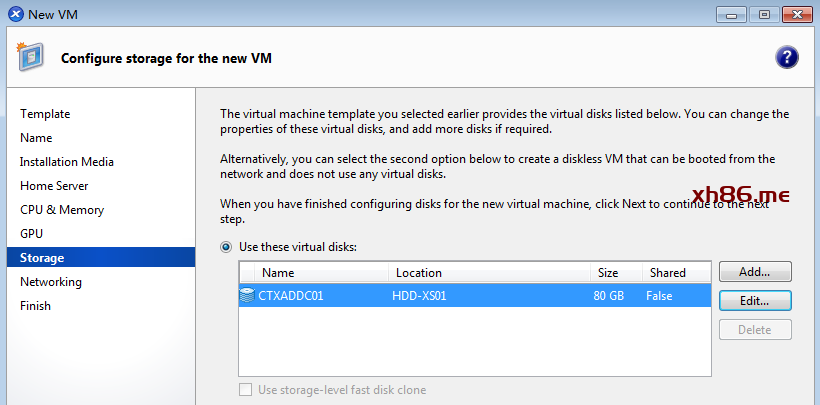This screenshot has height=405, width=820.
Task: Open the Home Server step
Action: [x=54, y=186]
